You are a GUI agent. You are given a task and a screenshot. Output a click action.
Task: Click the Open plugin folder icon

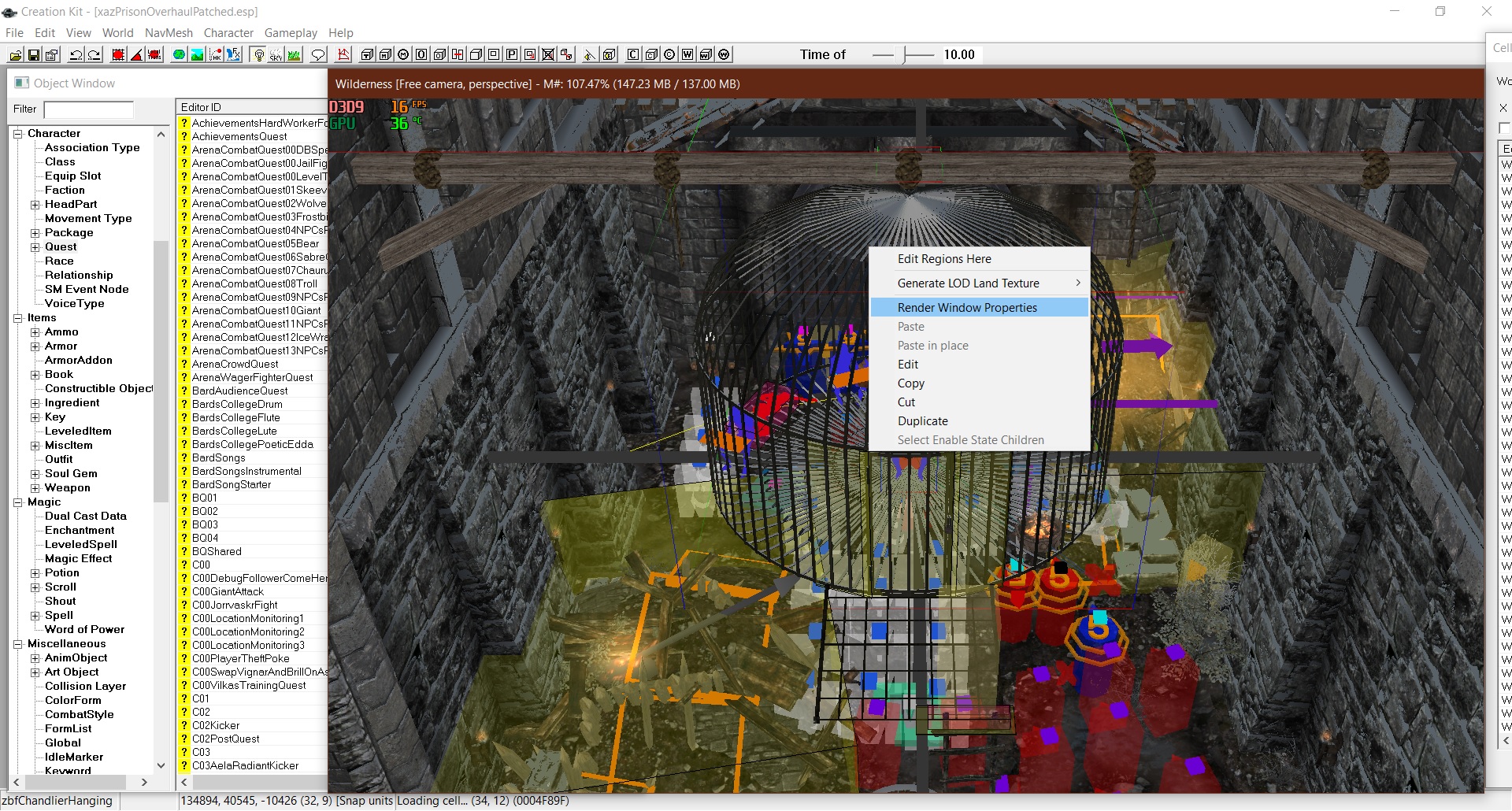click(x=16, y=54)
